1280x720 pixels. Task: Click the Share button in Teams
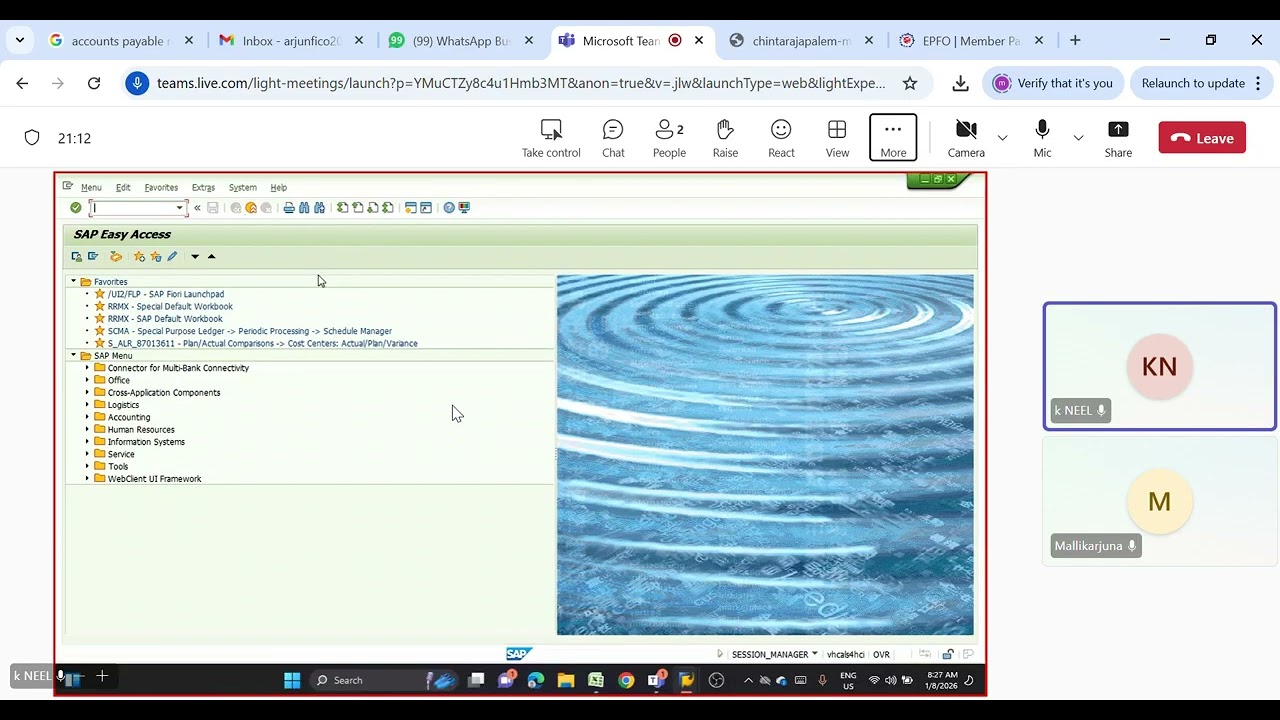[x=1118, y=138]
